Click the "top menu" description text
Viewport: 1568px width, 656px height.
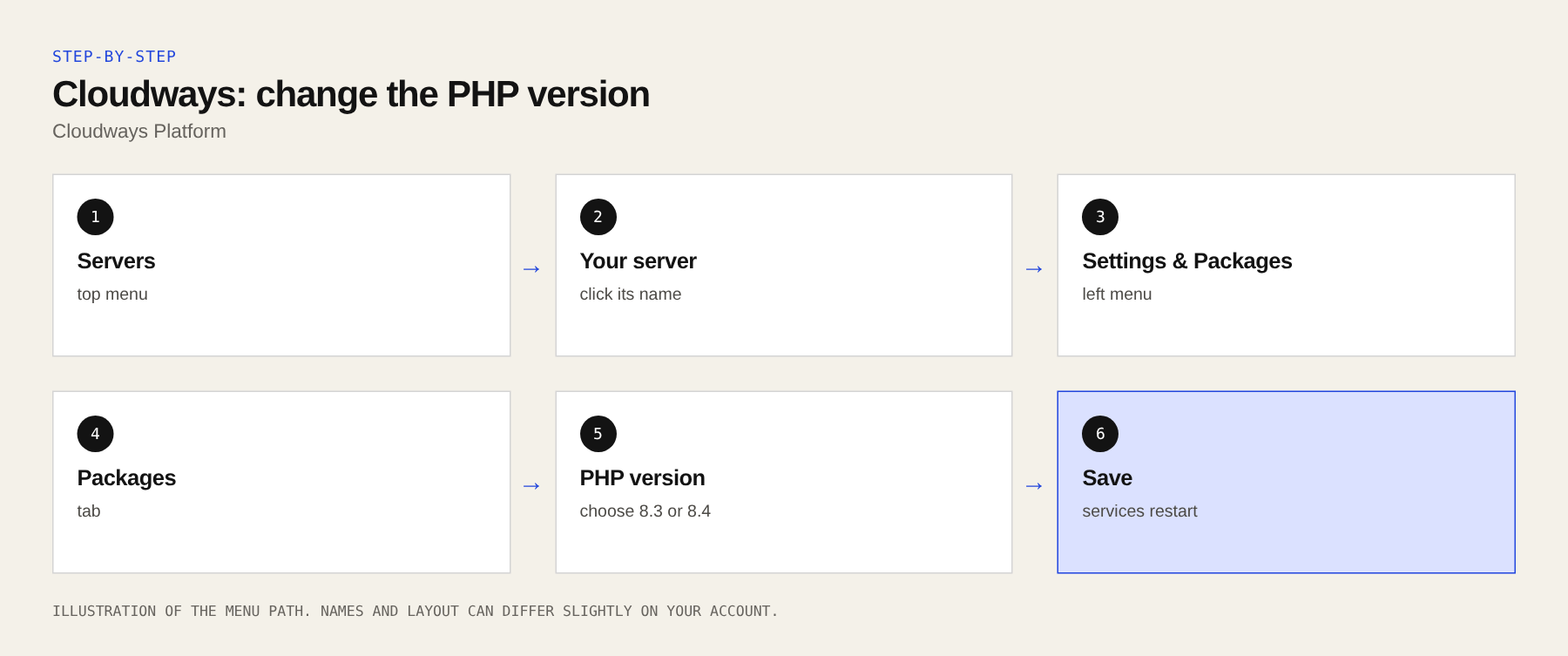pyautogui.click(x=112, y=294)
